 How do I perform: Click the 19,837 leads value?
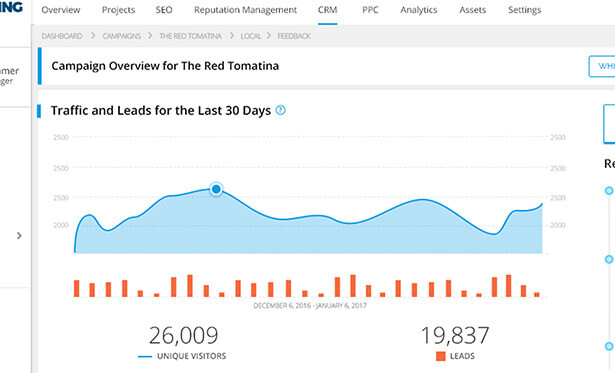(455, 335)
